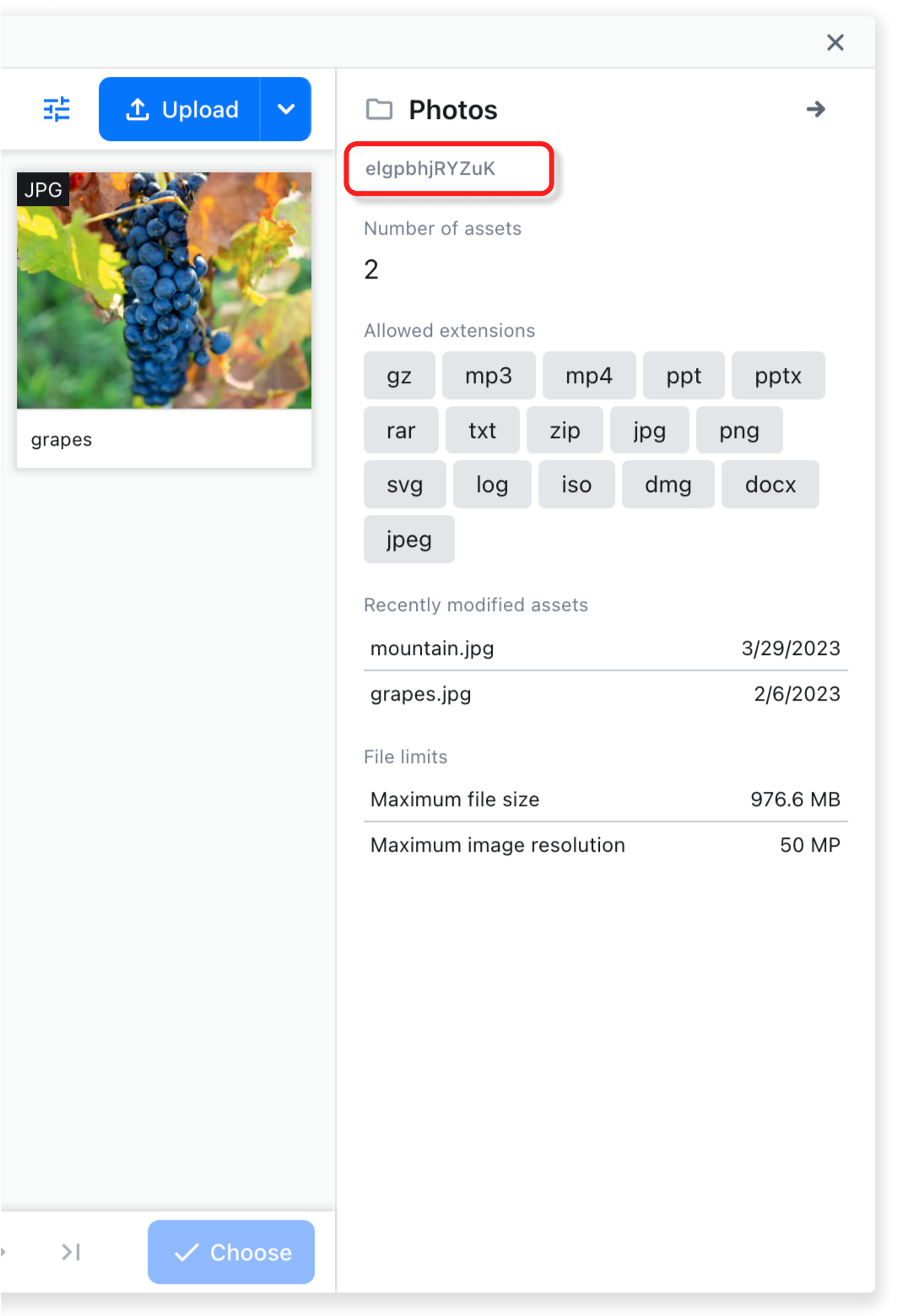Select grapes.jpg in recently modified assets
The height and width of the screenshot is (1316, 897).
point(420,694)
